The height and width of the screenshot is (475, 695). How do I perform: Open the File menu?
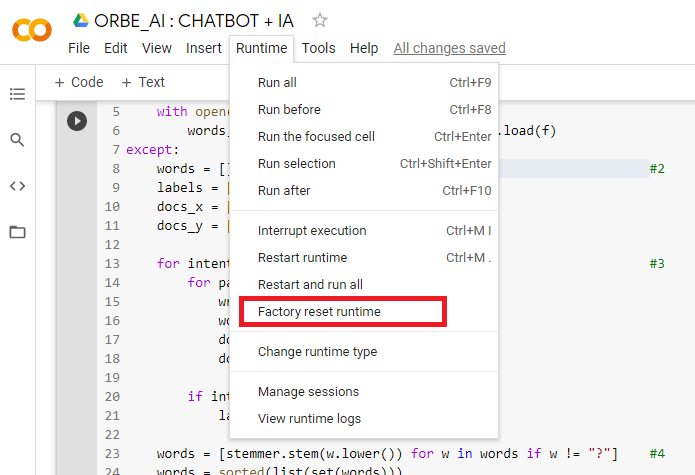(x=79, y=48)
